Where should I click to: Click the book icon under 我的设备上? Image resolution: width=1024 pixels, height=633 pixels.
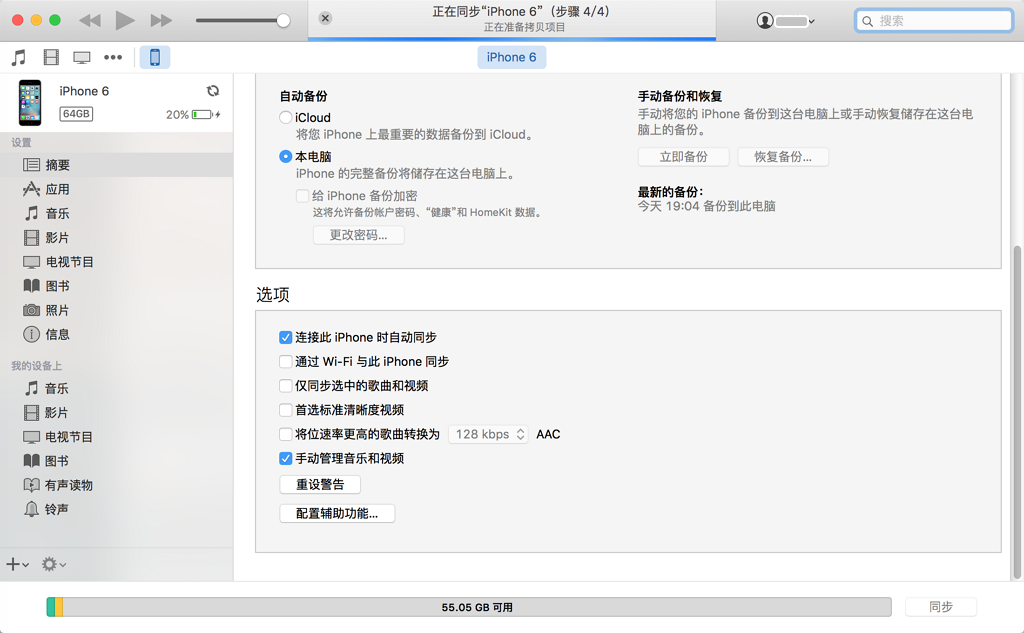pyautogui.click(x=31, y=461)
